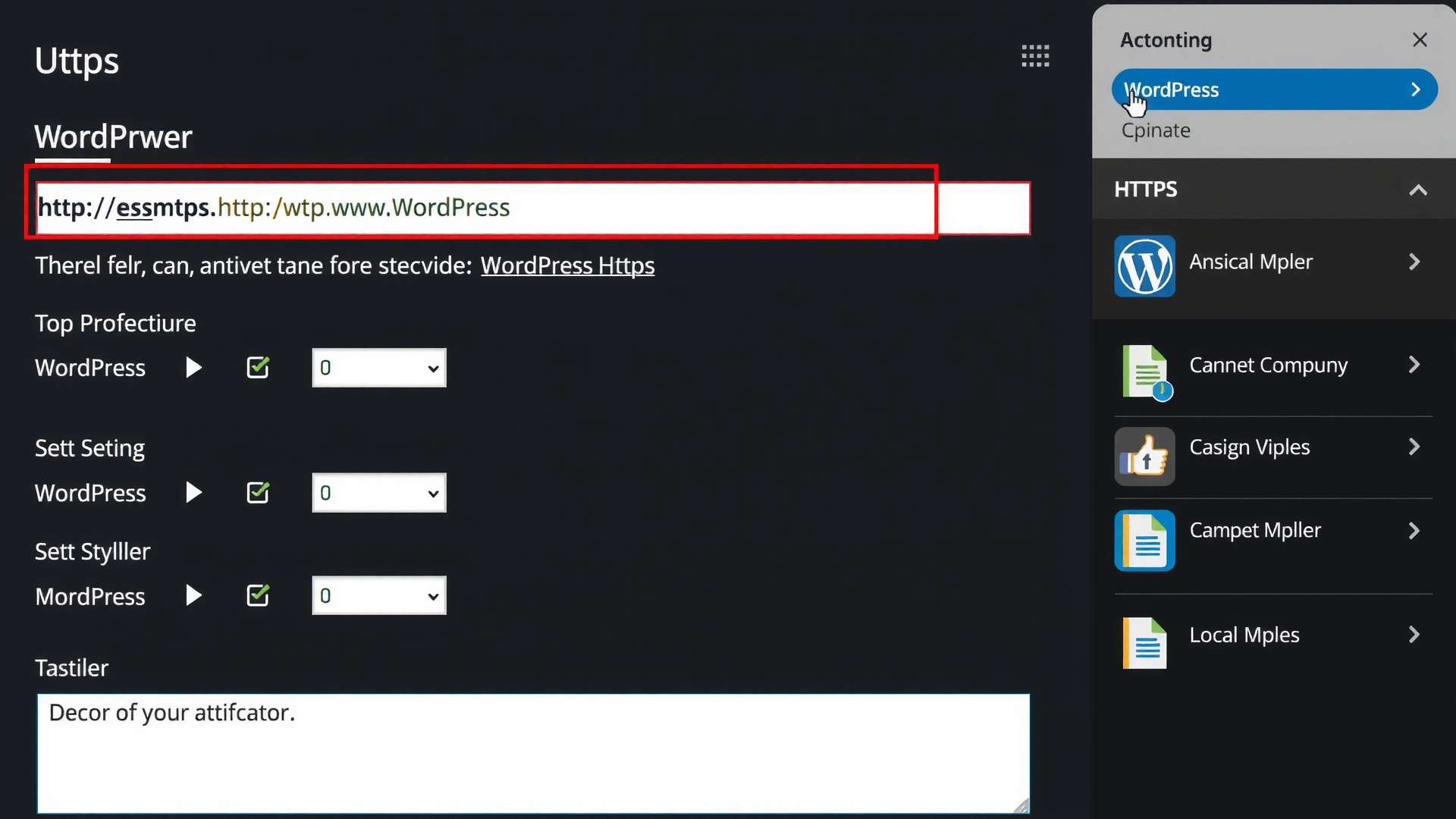The height and width of the screenshot is (819, 1456).
Task: Select WordPress in the Actonting menu
Action: pyautogui.click(x=1273, y=89)
